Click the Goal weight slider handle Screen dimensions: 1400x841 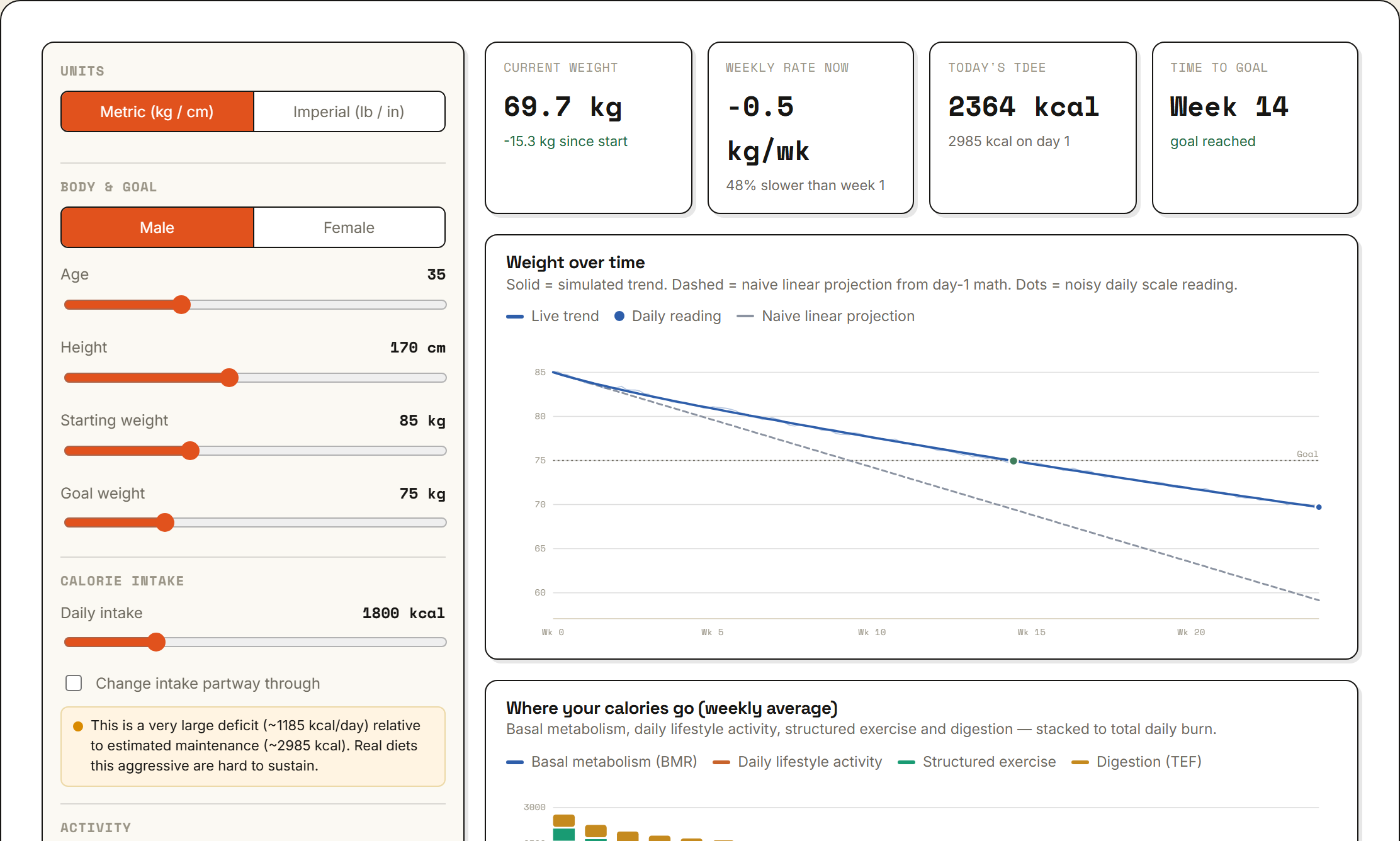point(165,522)
